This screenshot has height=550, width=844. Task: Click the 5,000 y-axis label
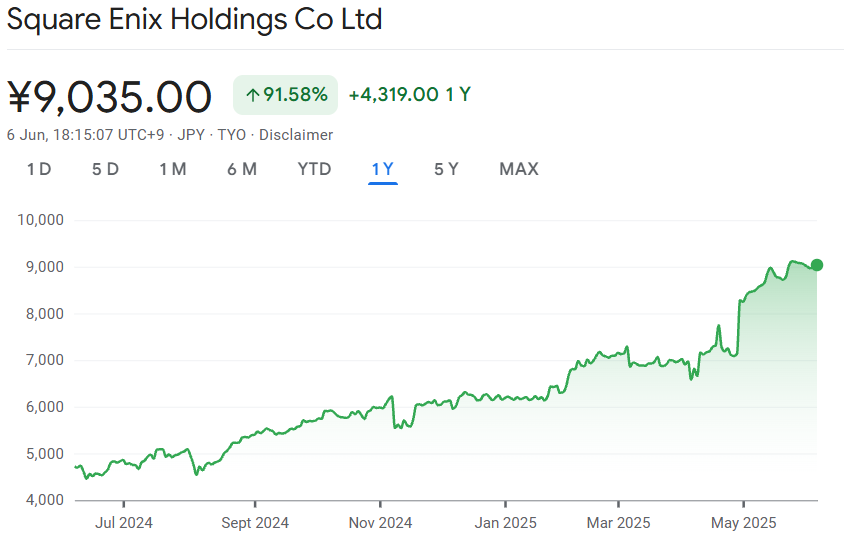click(x=45, y=454)
